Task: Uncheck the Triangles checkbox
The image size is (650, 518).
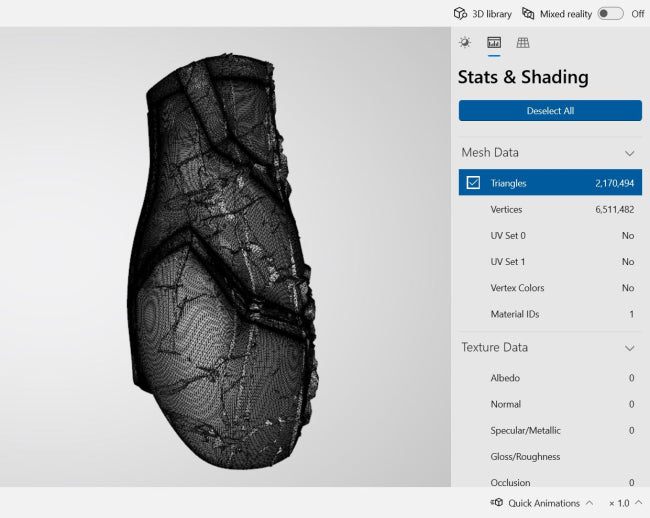Action: tap(473, 182)
